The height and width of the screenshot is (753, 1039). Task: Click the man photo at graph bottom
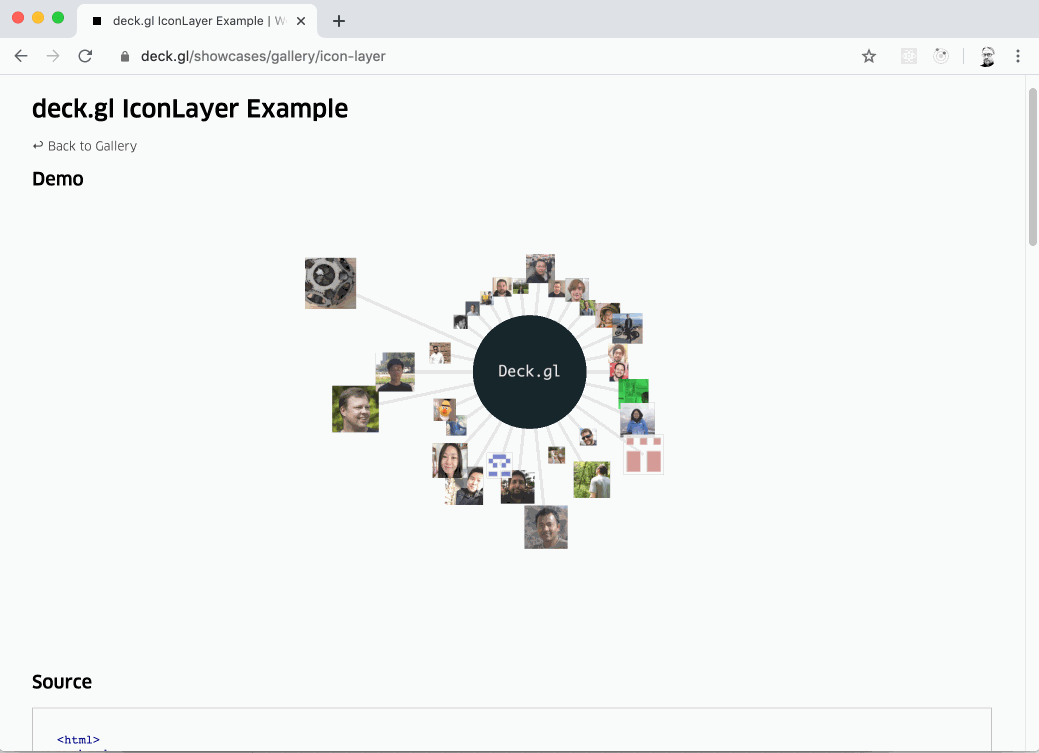tap(546, 527)
